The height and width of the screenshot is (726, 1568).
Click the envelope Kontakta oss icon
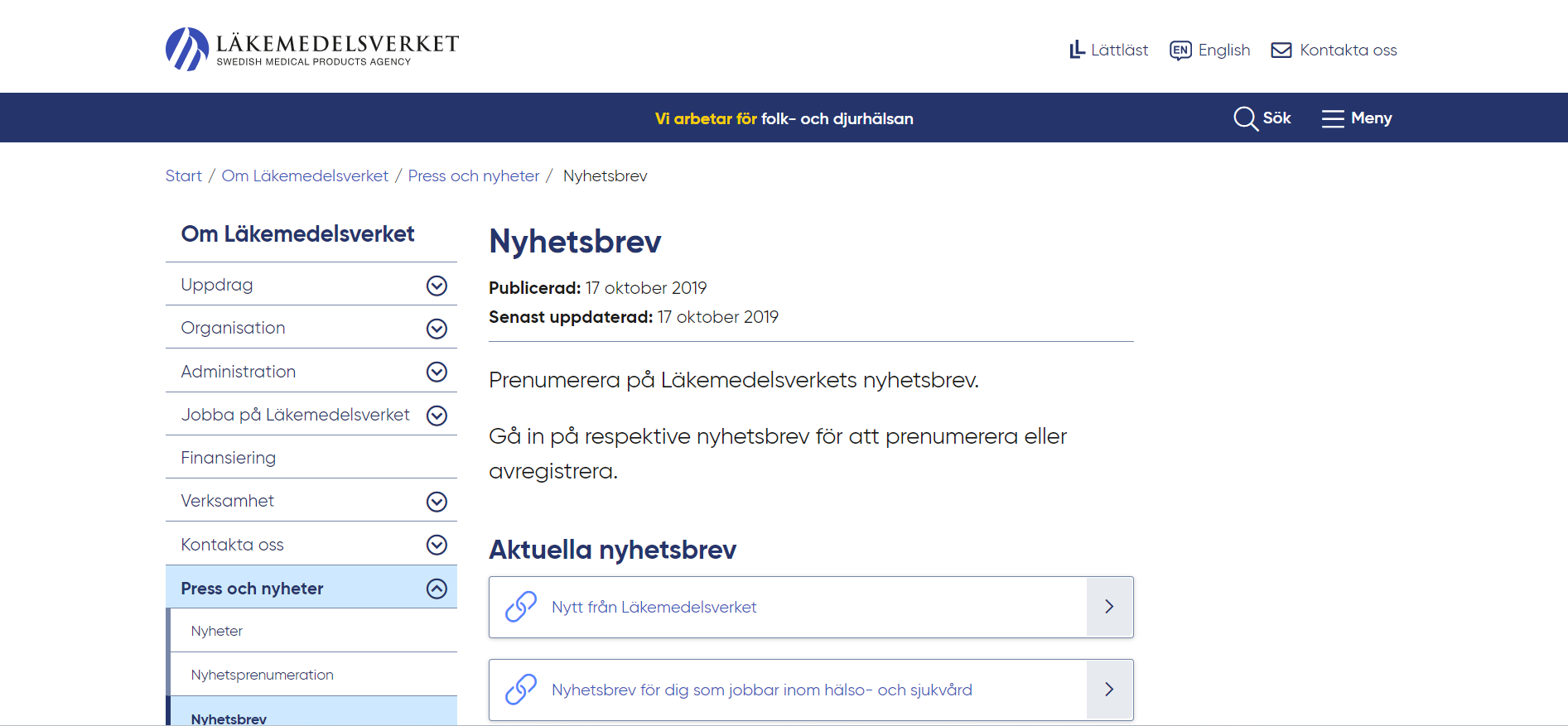(x=1281, y=50)
